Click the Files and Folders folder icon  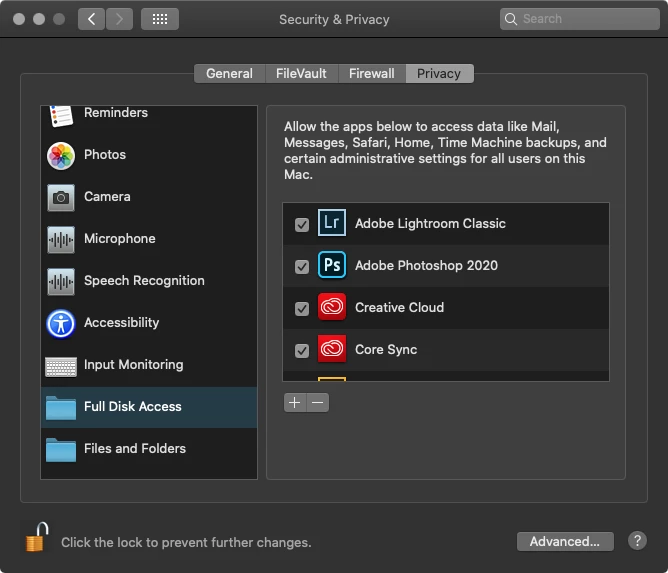click(61, 450)
